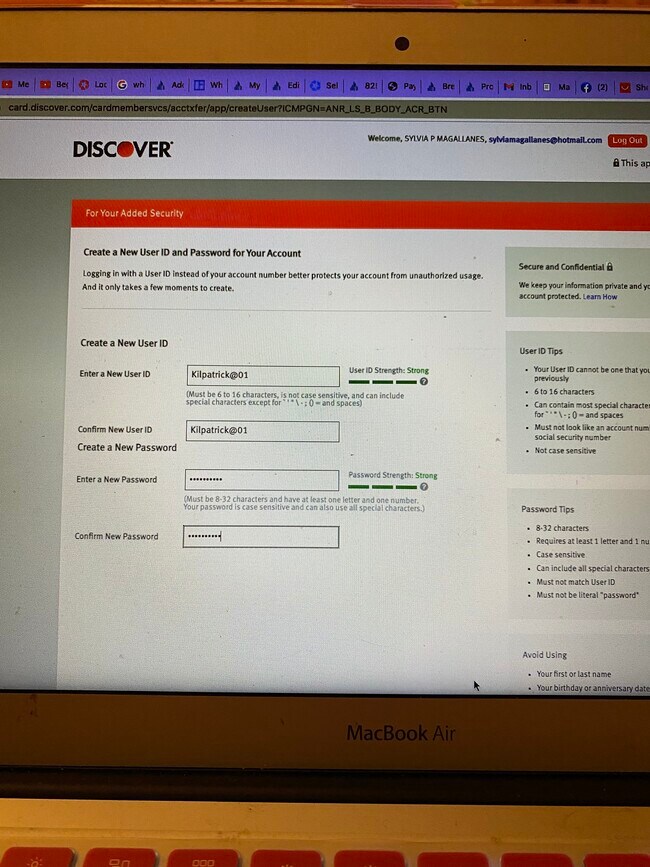The height and width of the screenshot is (867, 650).
Task: Click the '6 to 16 characters' tip
Action: tap(564, 391)
